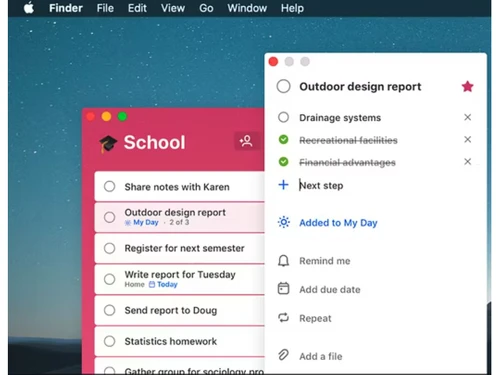Open the Go menu
This screenshot has width=500, height=375.
206,8
